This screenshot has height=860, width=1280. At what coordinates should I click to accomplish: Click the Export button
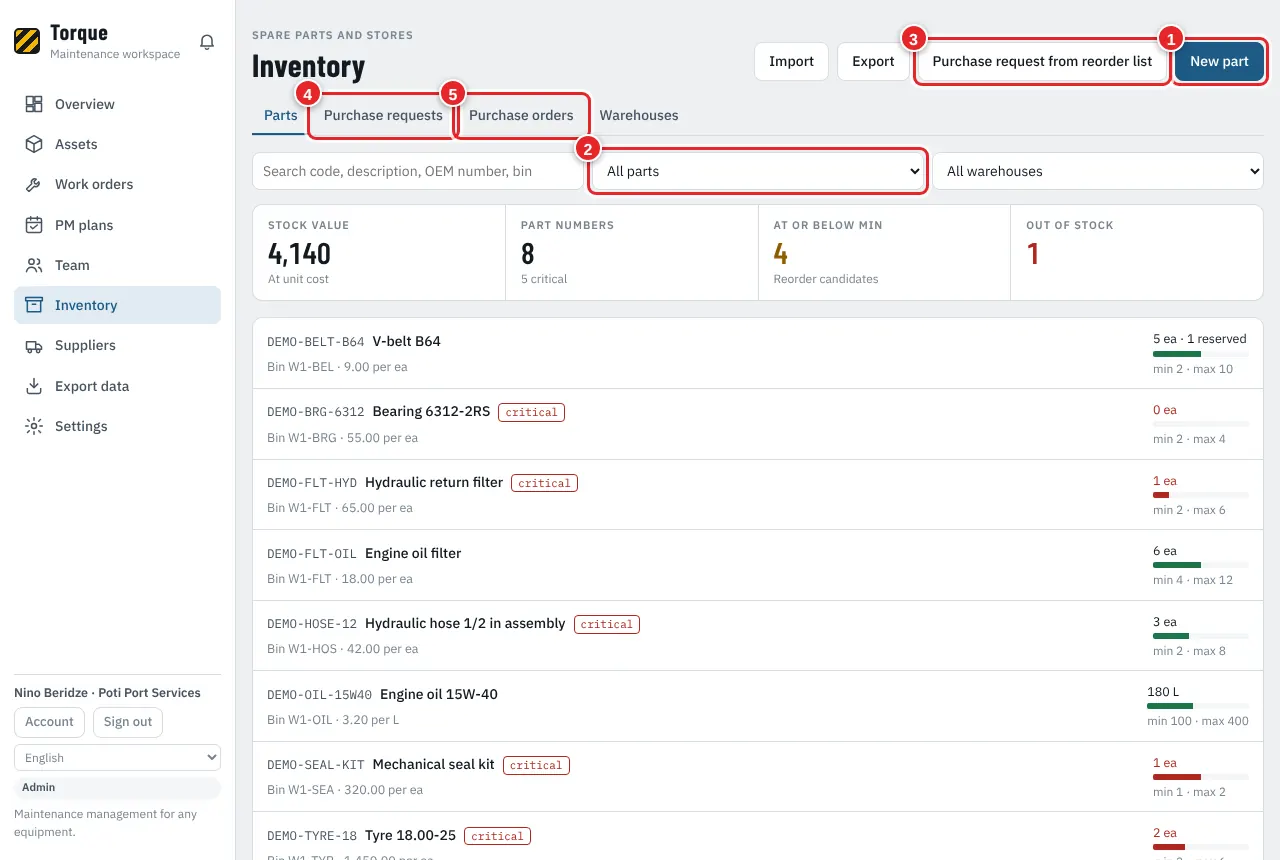(x=873, y=61)
